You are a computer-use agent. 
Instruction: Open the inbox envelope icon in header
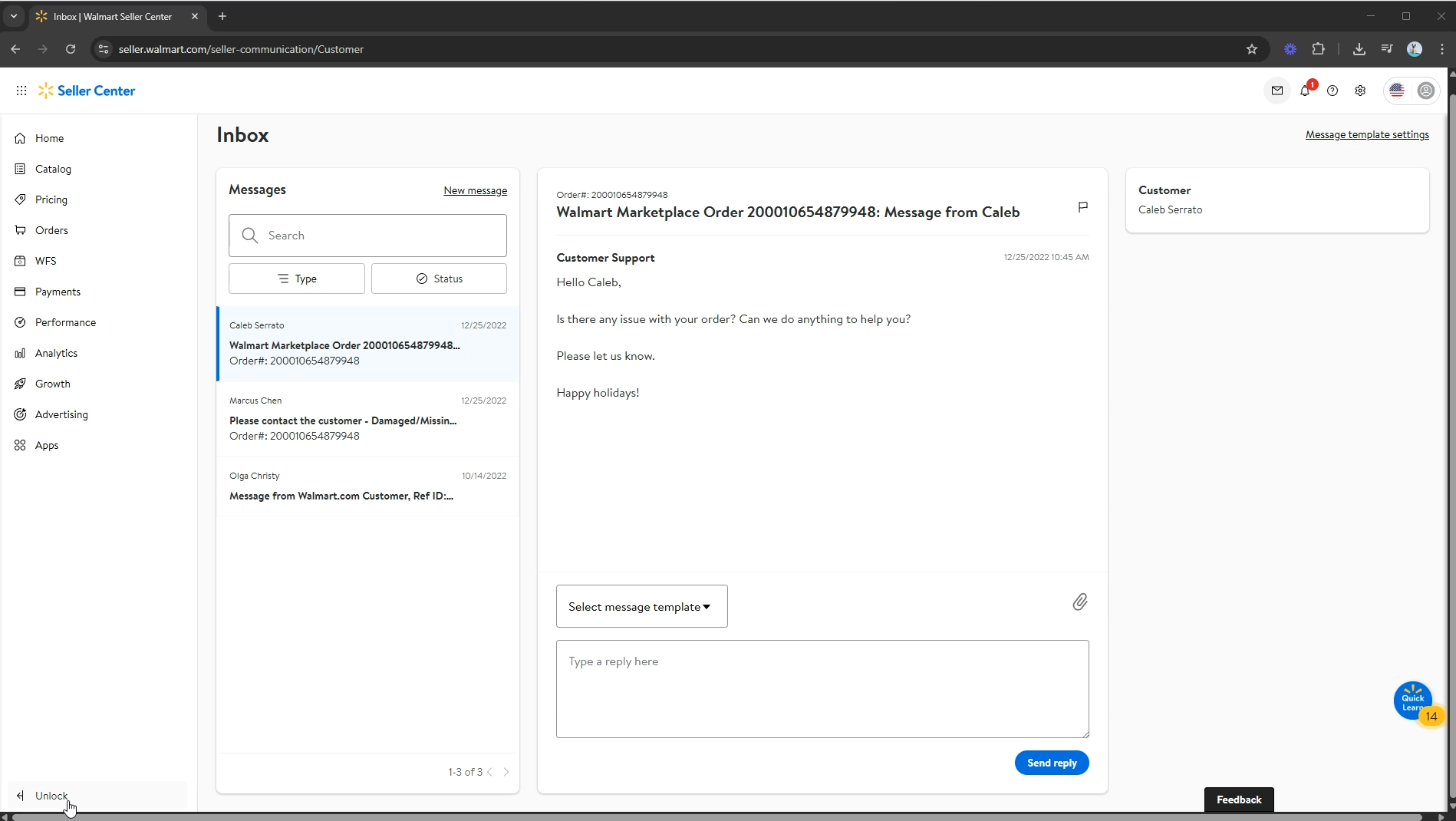coord(1277,91)
